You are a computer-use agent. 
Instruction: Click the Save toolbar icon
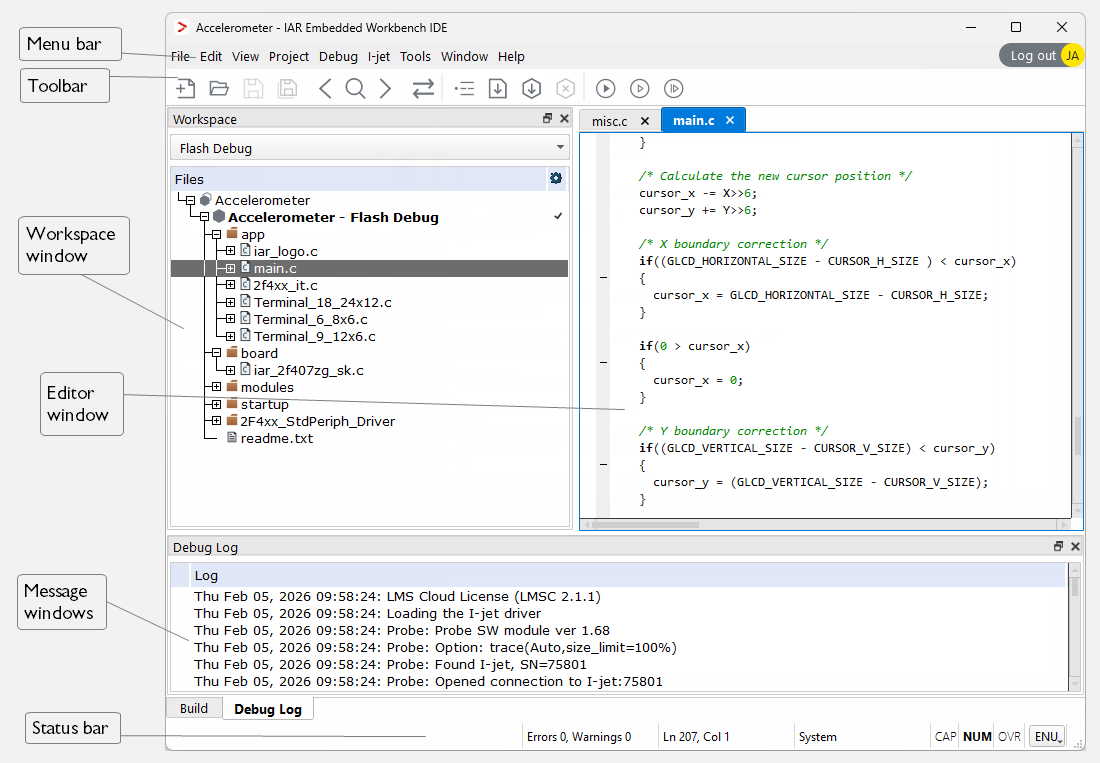tap(253, 88)
